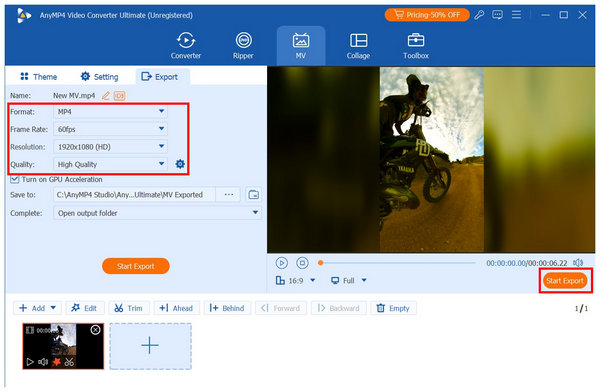Open quality custom settings gear icon

tap(180, 164)
